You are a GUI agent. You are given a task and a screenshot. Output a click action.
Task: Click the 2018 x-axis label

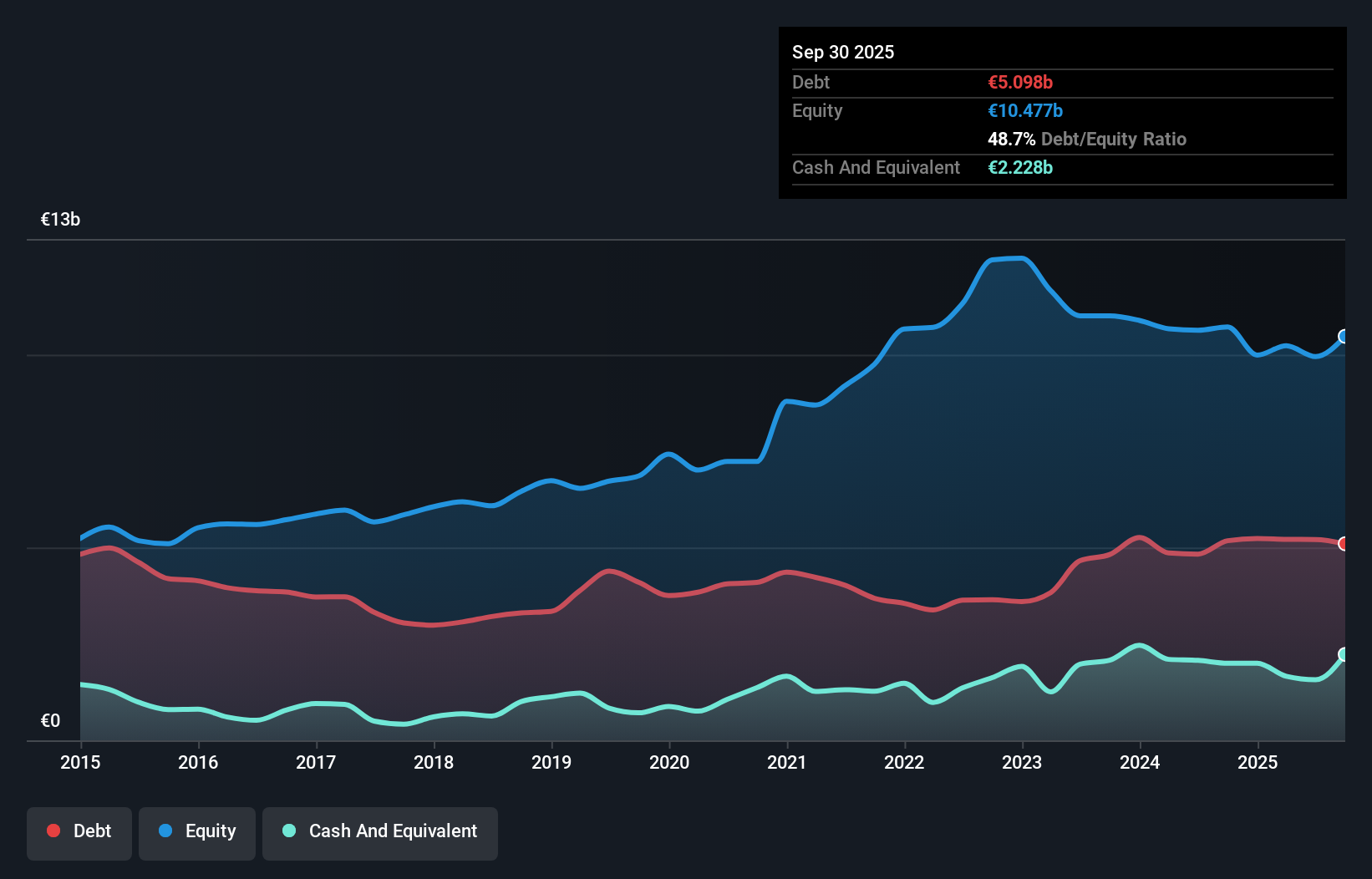[x=434, y=762]
